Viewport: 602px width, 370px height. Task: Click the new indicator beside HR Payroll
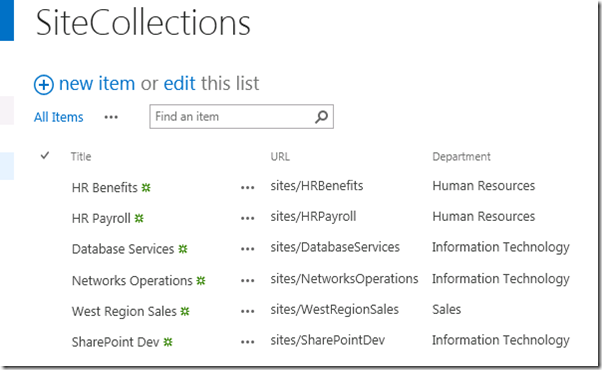point(139,218)
